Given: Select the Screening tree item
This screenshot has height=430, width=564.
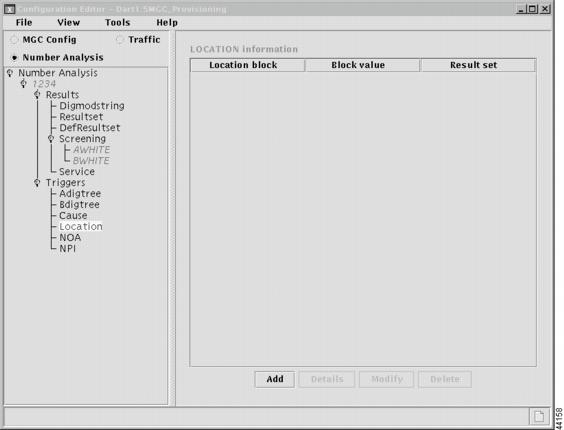Looking at the screenshot, I should pyautogui.click(x=82, y=139).
